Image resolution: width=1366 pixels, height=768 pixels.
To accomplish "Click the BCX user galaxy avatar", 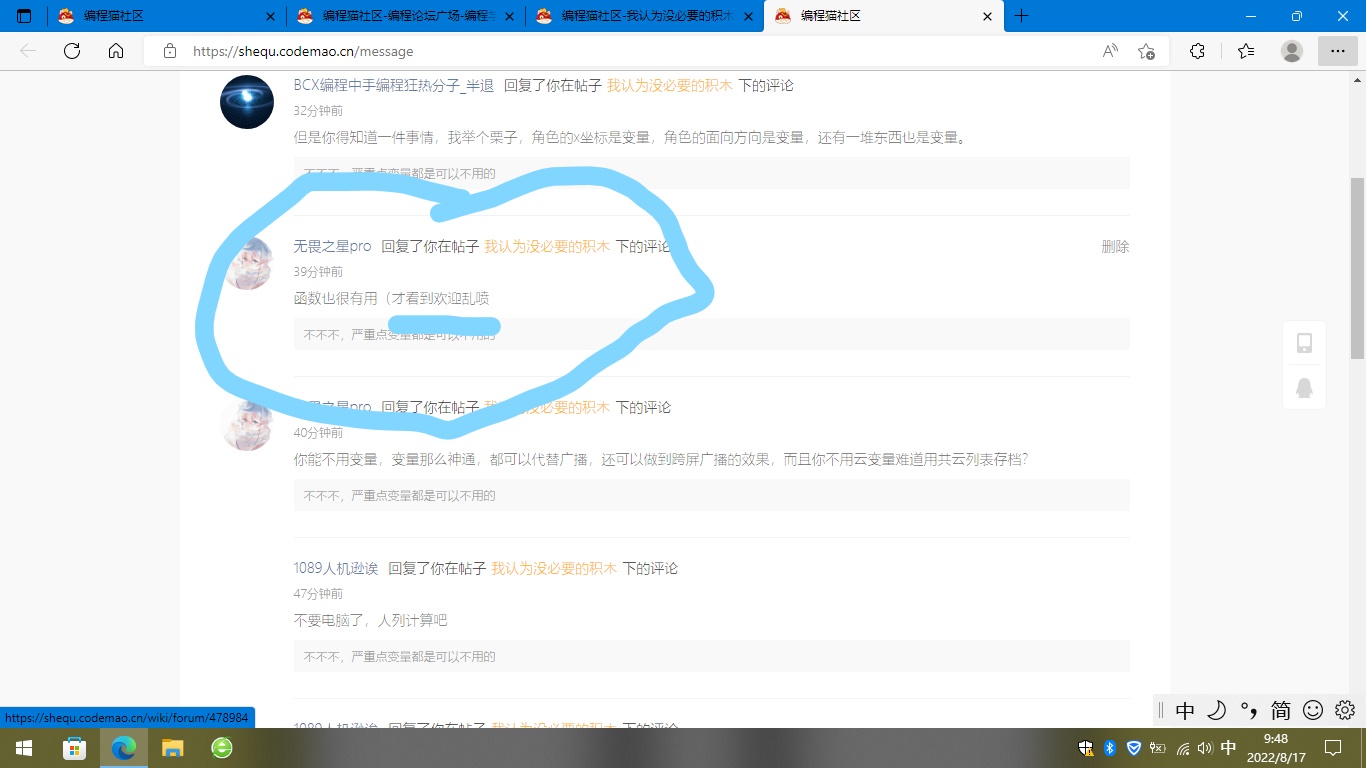I will tap(247, 102).
